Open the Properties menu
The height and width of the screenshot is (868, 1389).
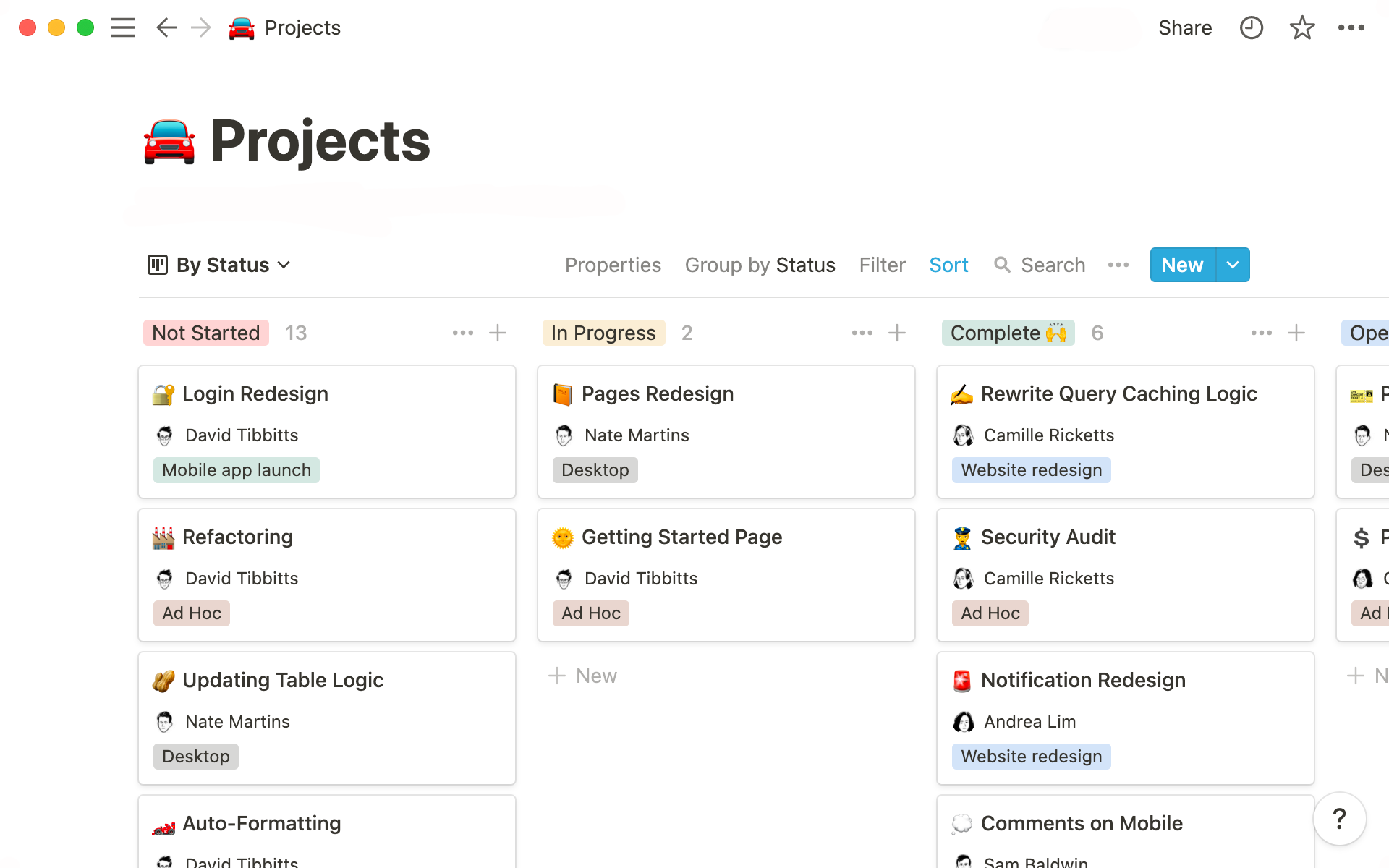click(x=613, y=265)
